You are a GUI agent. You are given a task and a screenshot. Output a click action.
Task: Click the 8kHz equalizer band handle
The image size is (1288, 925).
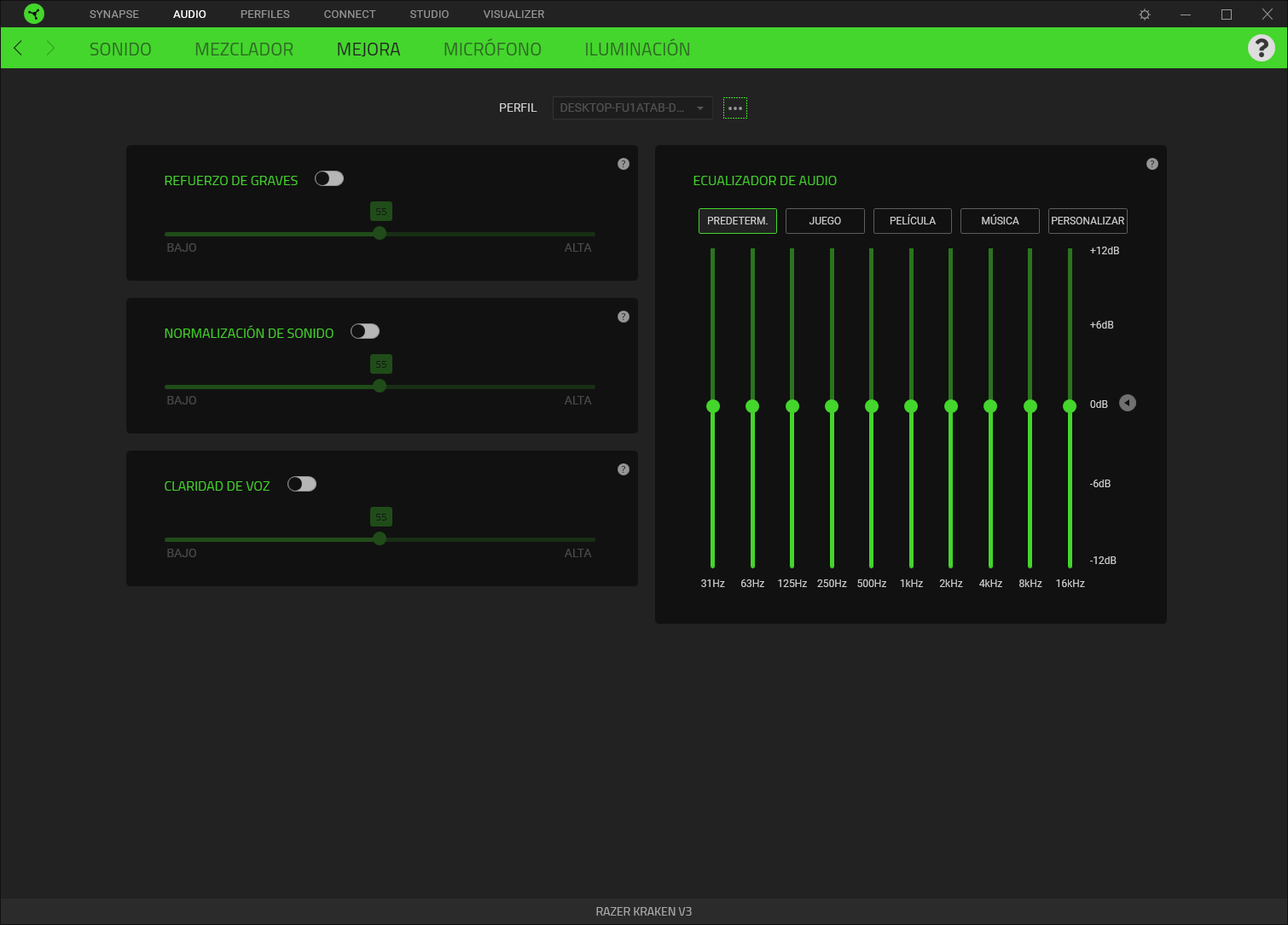1030,406
